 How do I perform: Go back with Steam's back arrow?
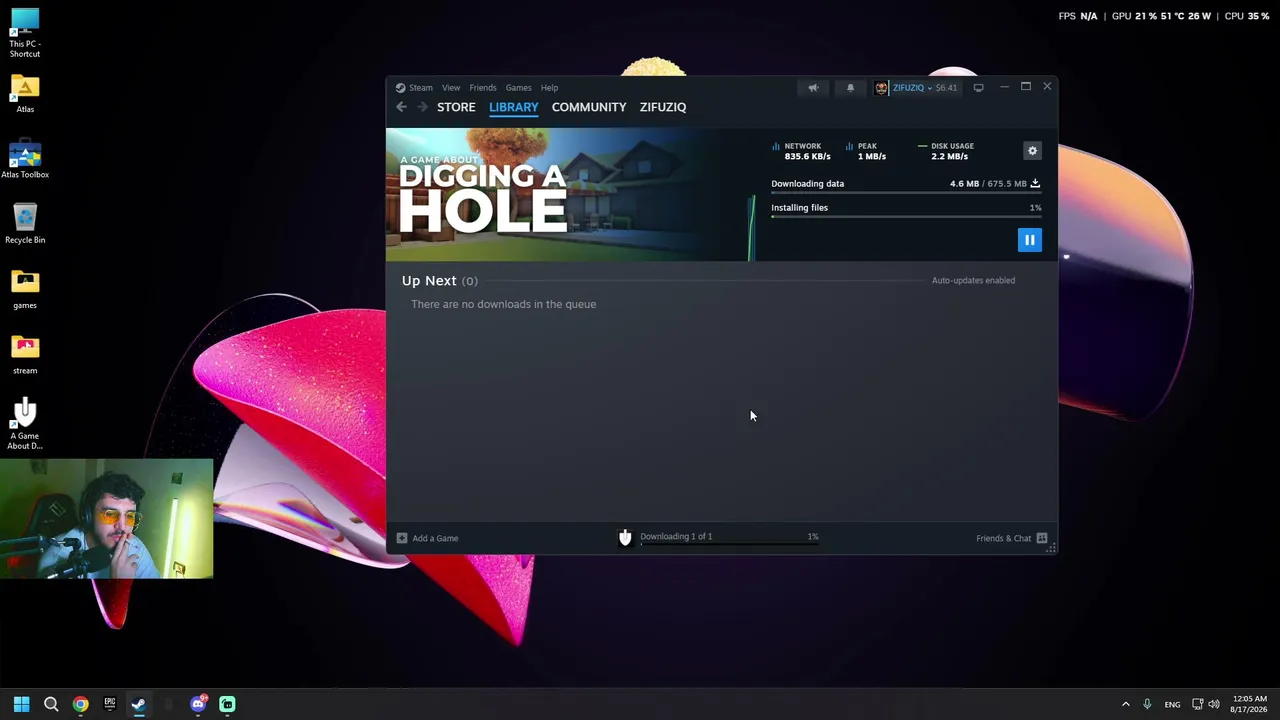tap(401, 107)
